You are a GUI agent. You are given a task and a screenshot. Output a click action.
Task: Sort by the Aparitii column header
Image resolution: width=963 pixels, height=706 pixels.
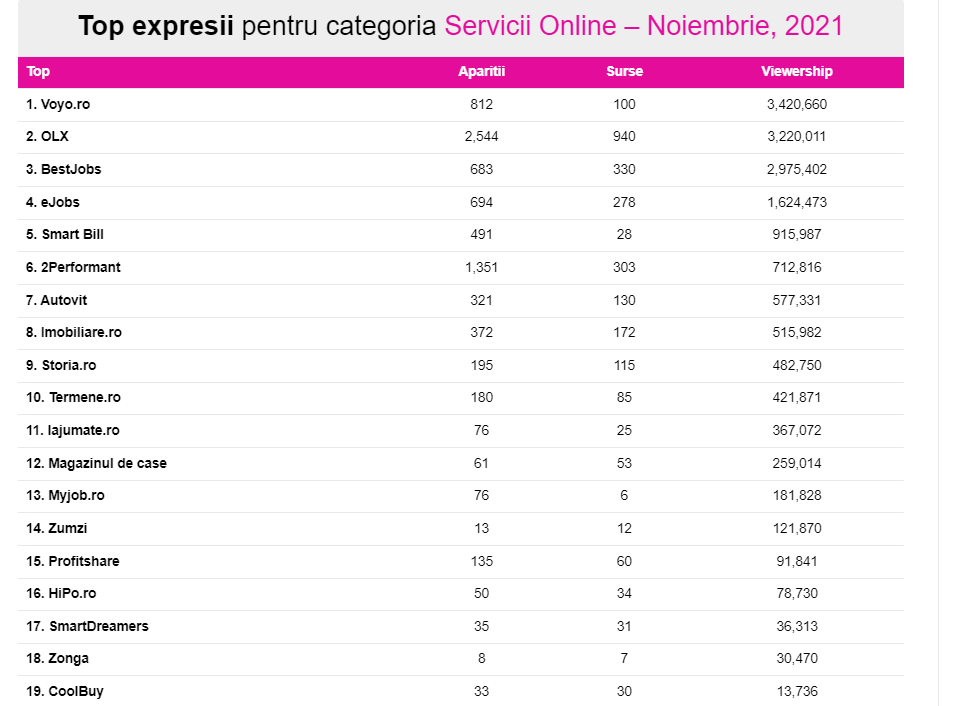(x=481, y=72)
